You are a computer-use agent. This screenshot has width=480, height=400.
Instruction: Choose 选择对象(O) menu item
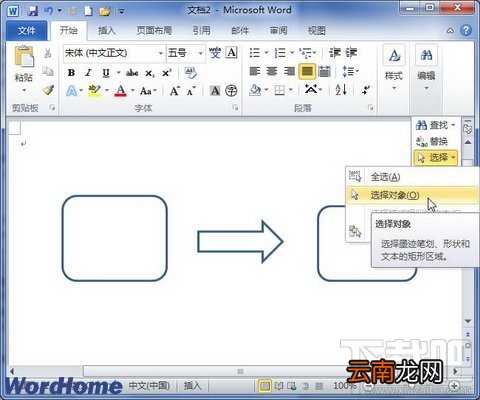(x=413, y=195)
